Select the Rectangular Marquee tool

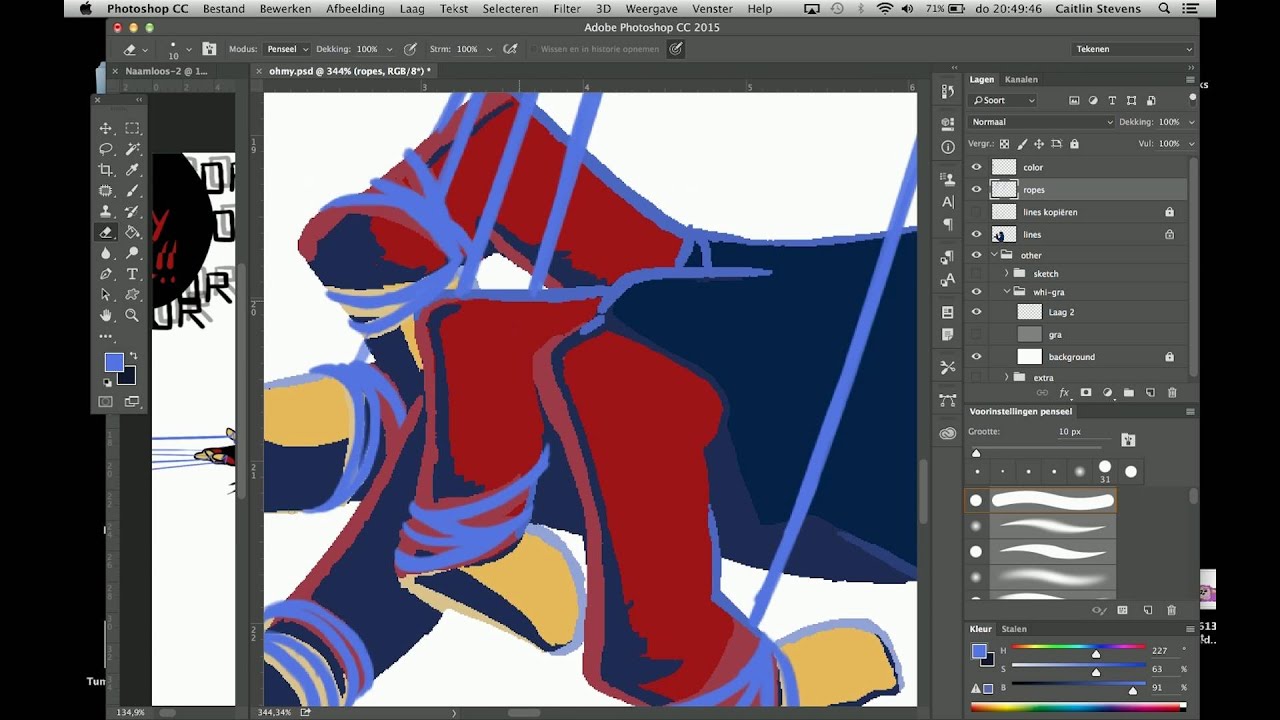pos(132,128)
